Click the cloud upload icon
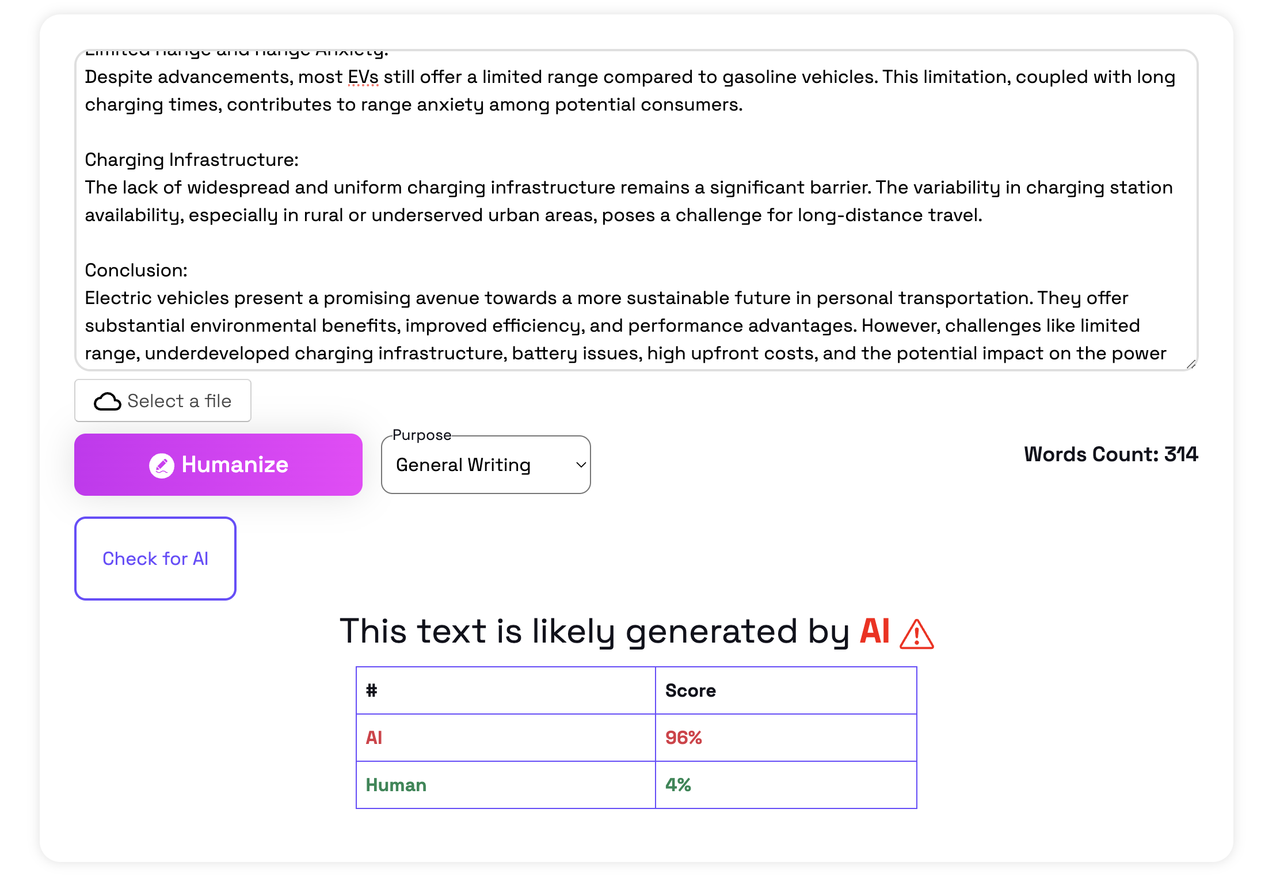1280x881 pixels. click(107, 401)
